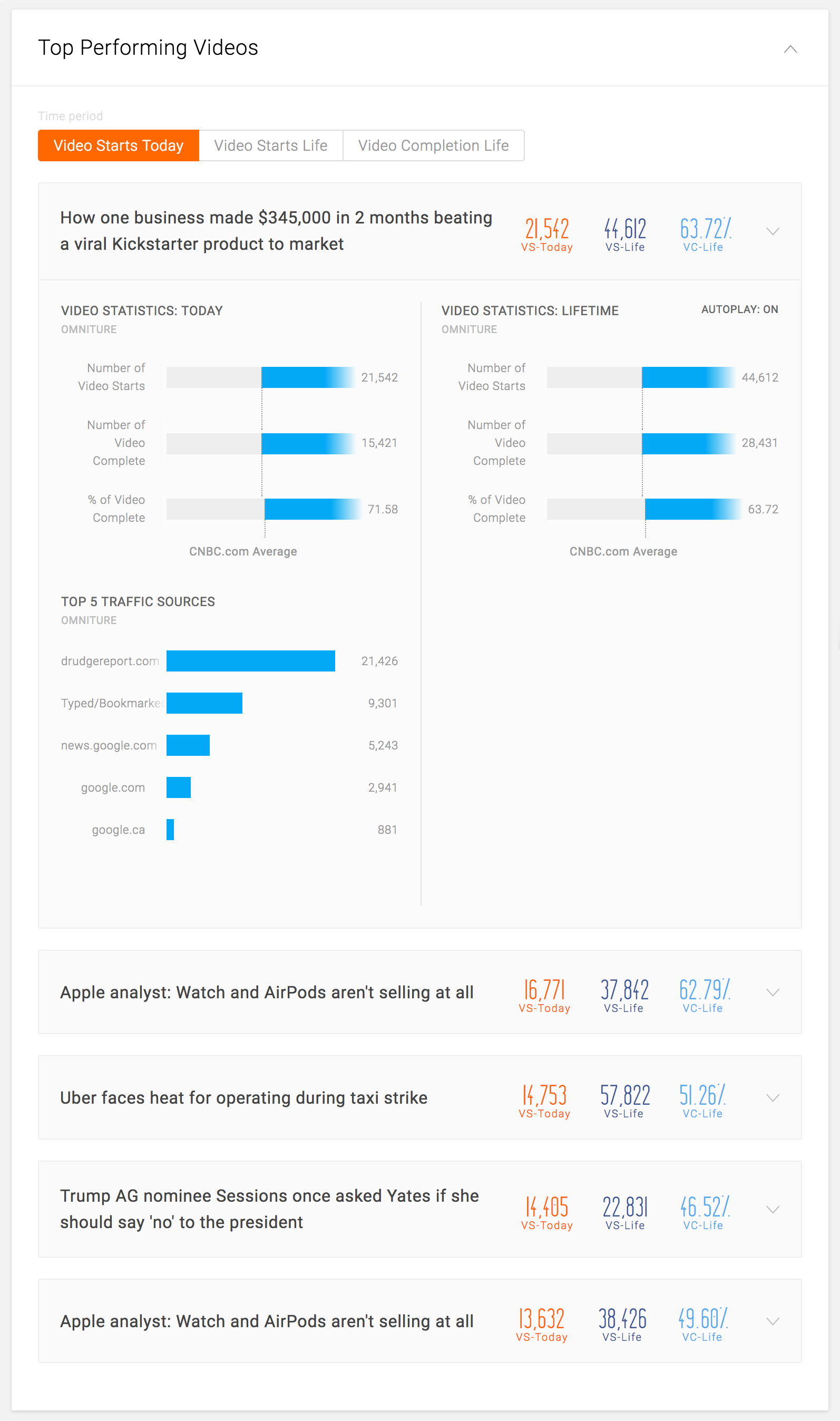
Task: Click the CNBC.com Average marker label
Action: point(244,551)
